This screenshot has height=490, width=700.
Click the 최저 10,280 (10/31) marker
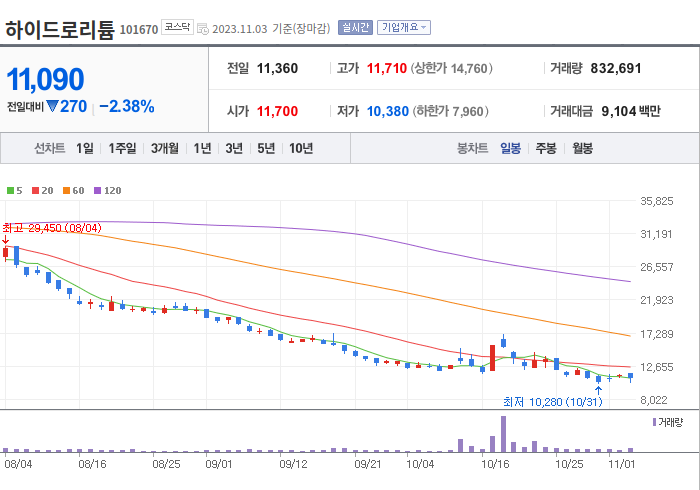click(x=553, y=402)
